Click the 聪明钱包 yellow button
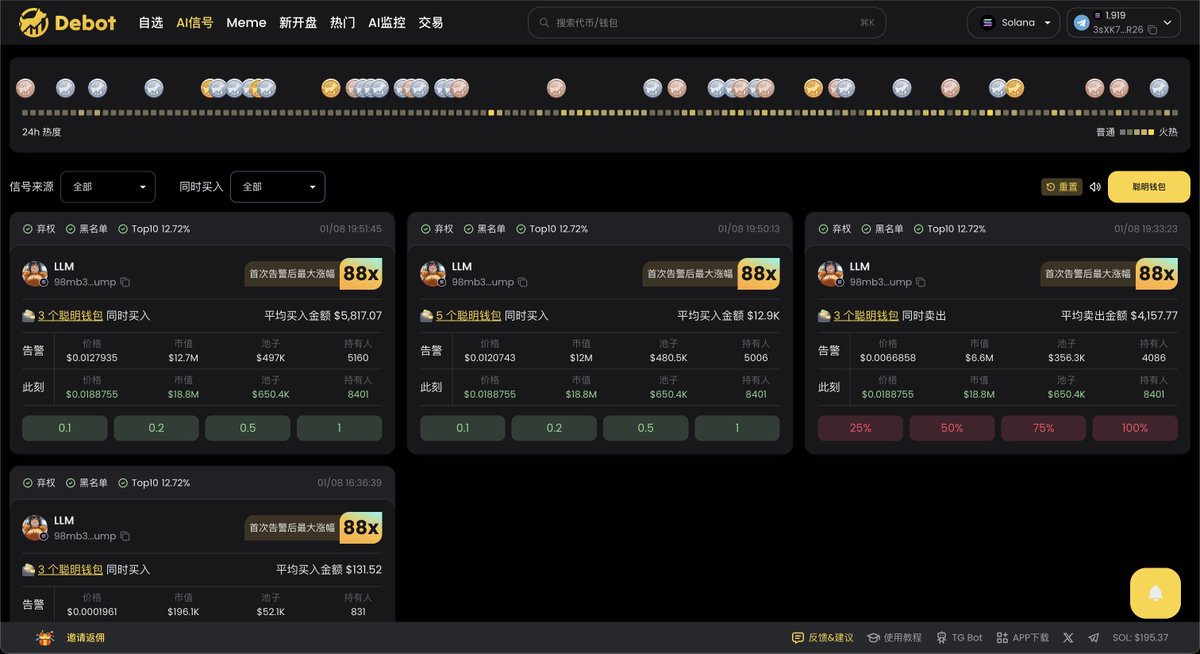Image resolution: width=1200 pixels, height=654 pixels. tap(1149, 187)
